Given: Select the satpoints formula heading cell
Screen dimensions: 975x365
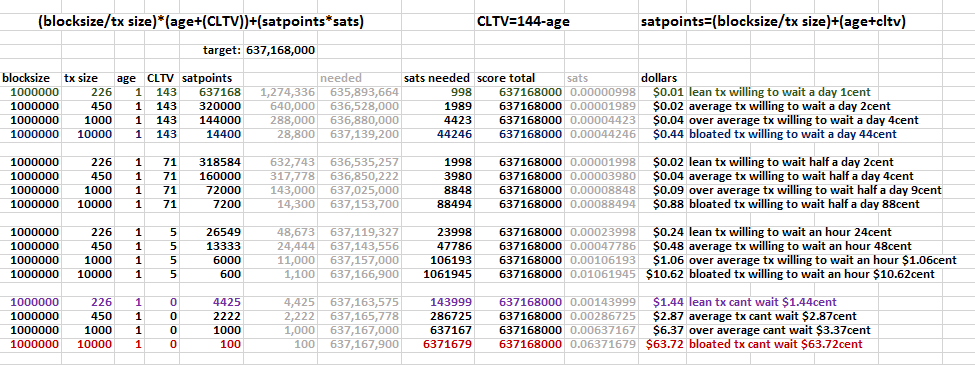Looking at the screenshot, I should (x=772, y=22).
